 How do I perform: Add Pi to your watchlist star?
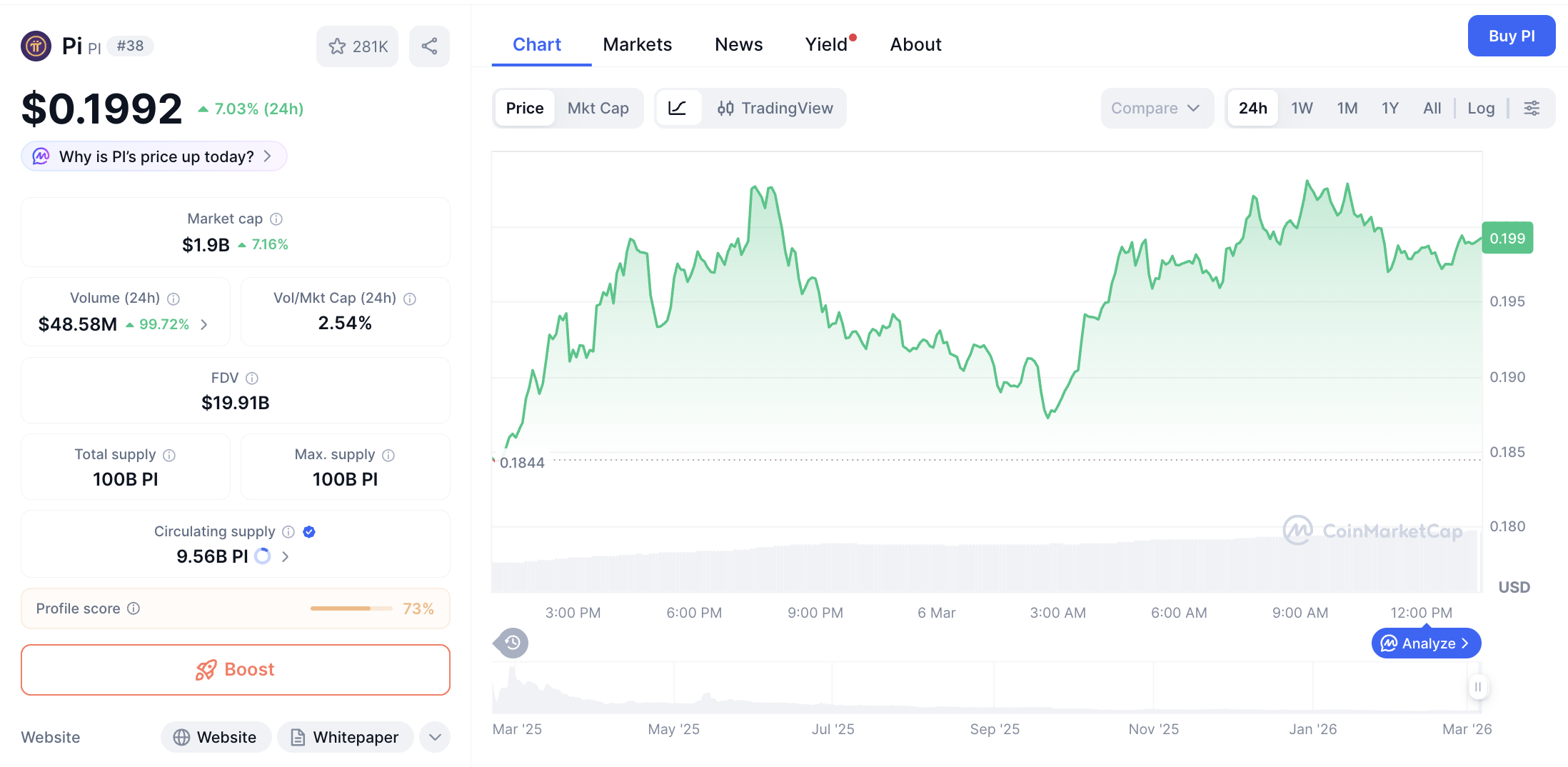337,46
